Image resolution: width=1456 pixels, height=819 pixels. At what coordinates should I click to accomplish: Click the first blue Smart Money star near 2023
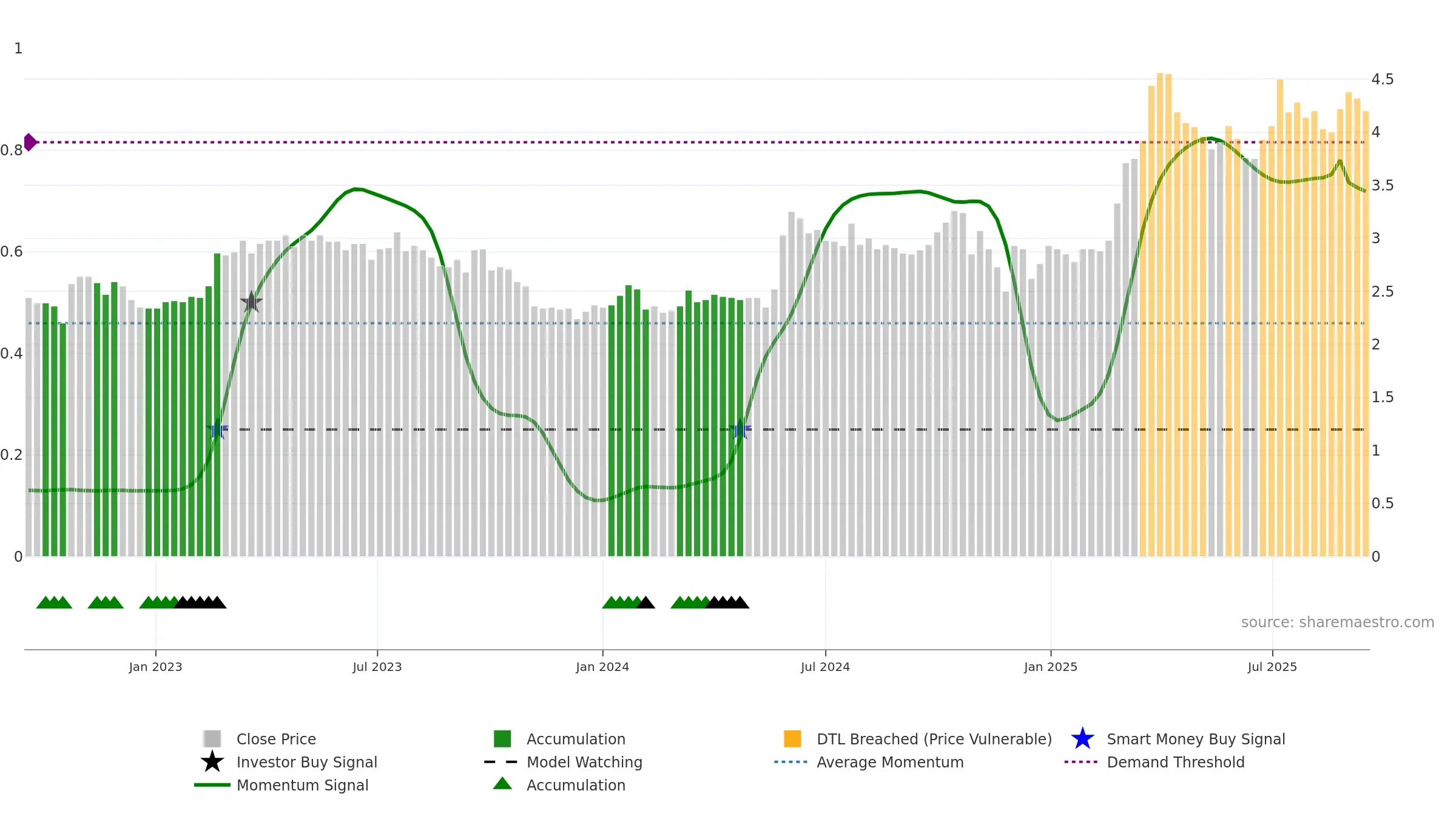(x=217, y=429)
